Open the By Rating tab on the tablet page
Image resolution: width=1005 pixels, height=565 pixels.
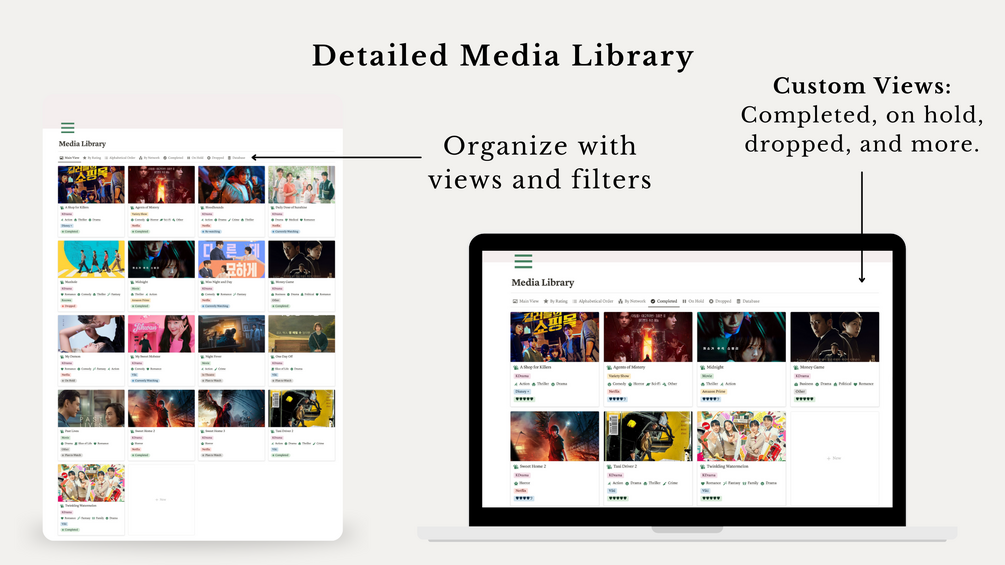[x=92, y=158]
